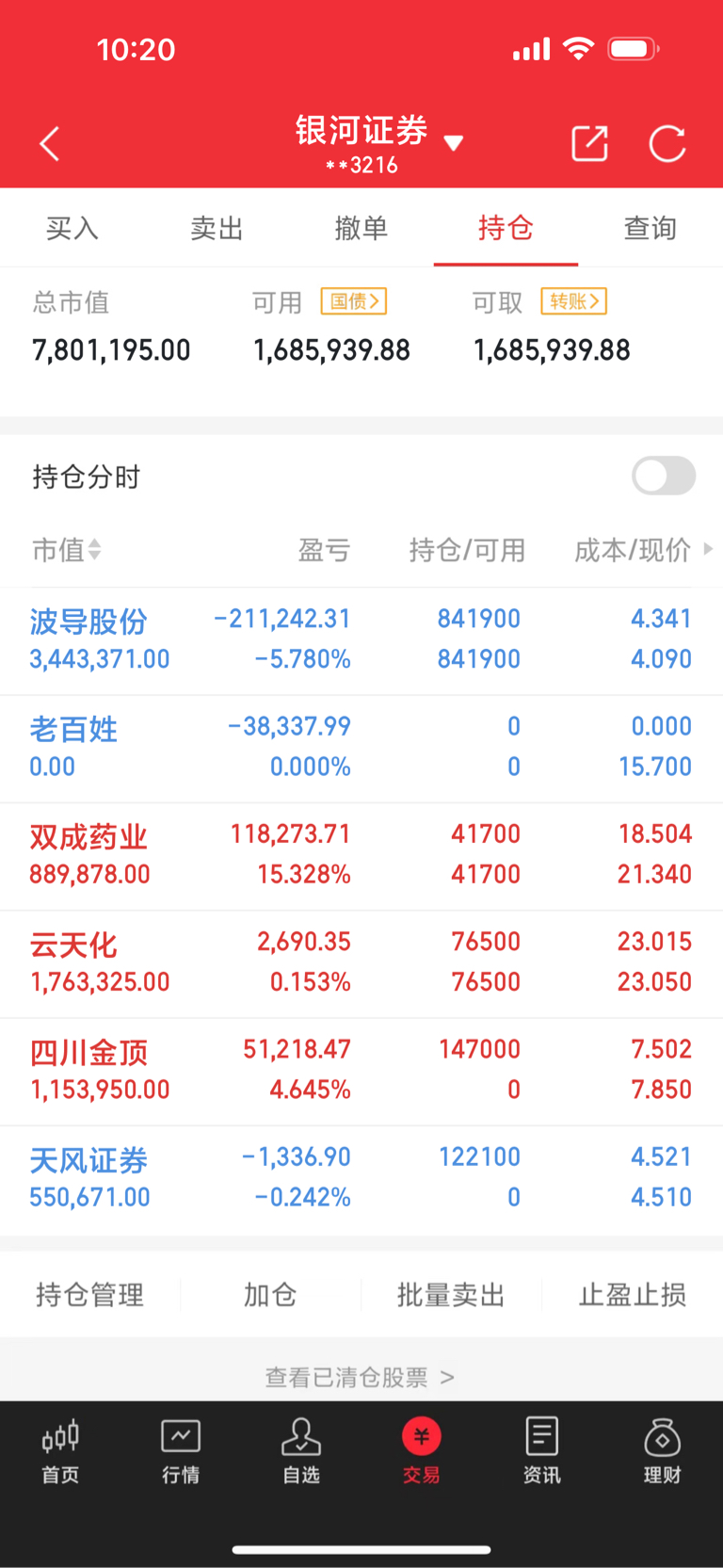Expand the 银河证券 account dropdown arrow

[x=454, y=143]
